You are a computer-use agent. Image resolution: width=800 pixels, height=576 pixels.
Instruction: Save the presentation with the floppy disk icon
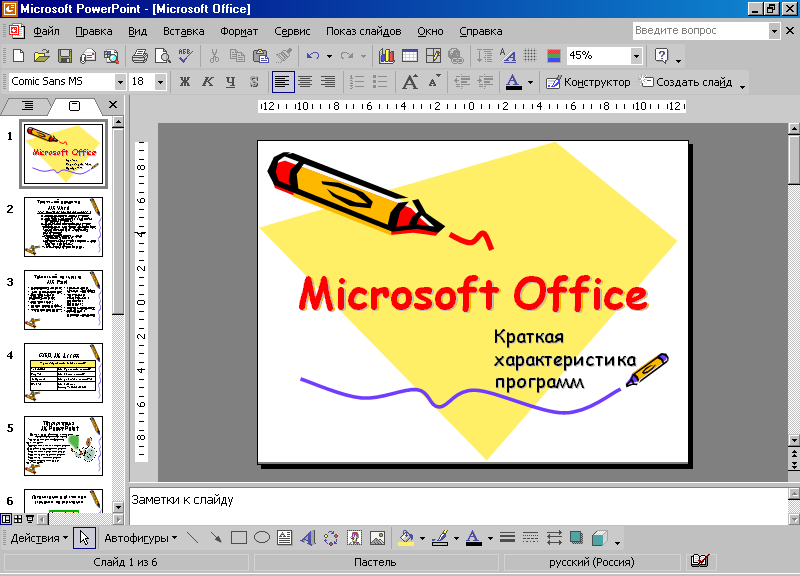(x=65, y=56)
